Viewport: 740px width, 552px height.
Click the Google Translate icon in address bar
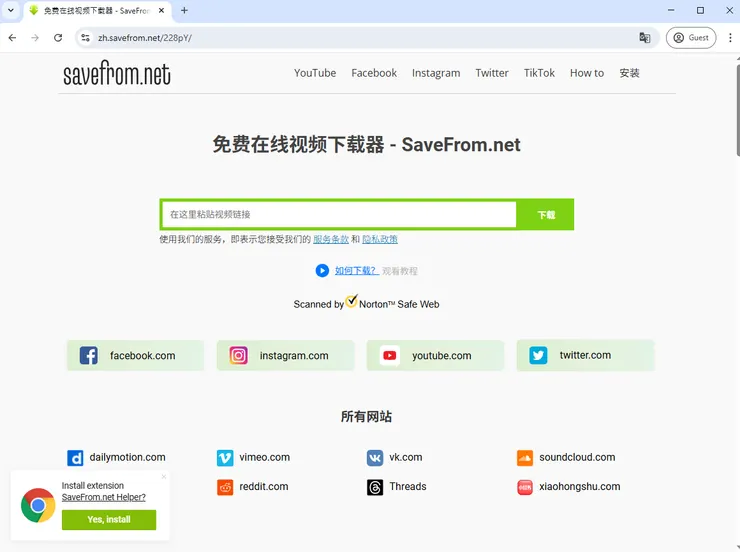644,38
